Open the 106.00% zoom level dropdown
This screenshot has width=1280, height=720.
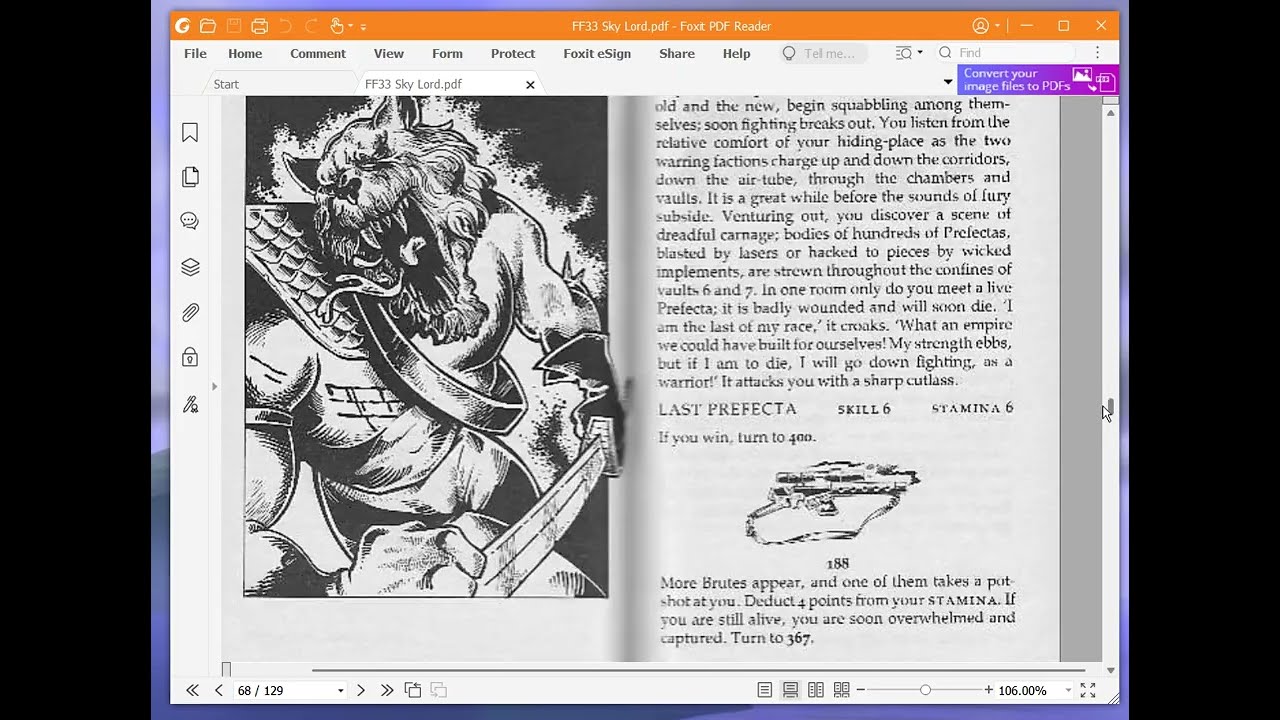click(x=1067, y=691)
